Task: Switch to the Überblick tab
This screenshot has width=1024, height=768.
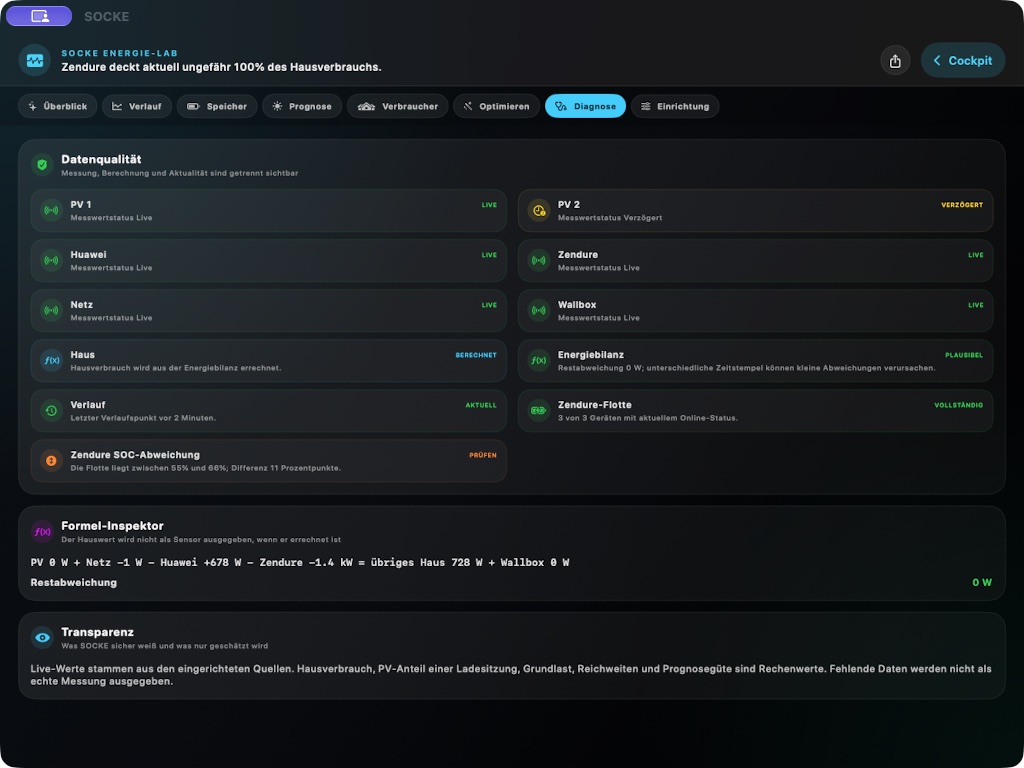Action: point(58,106)
